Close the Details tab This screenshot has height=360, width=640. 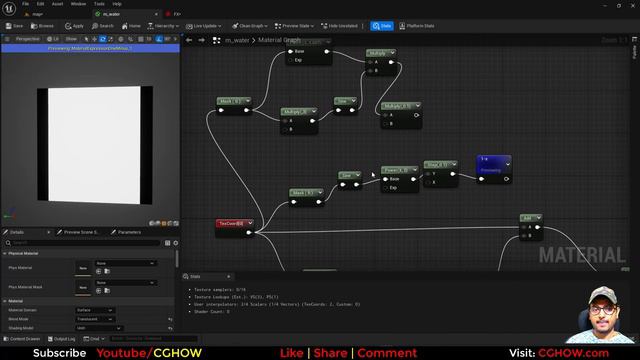(49, 232)
